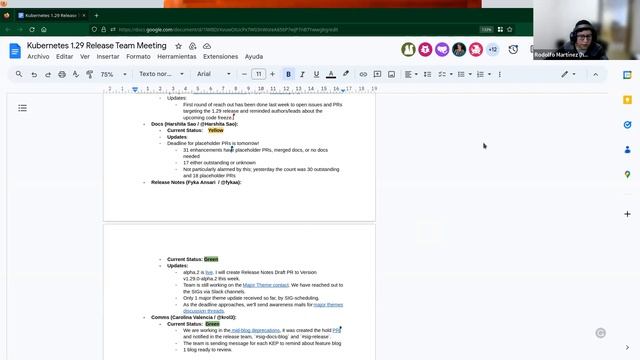Click the move to folder icon
The height and width of the screenshot is (360, 640).
pyautogui.click(x=193, y=46)
